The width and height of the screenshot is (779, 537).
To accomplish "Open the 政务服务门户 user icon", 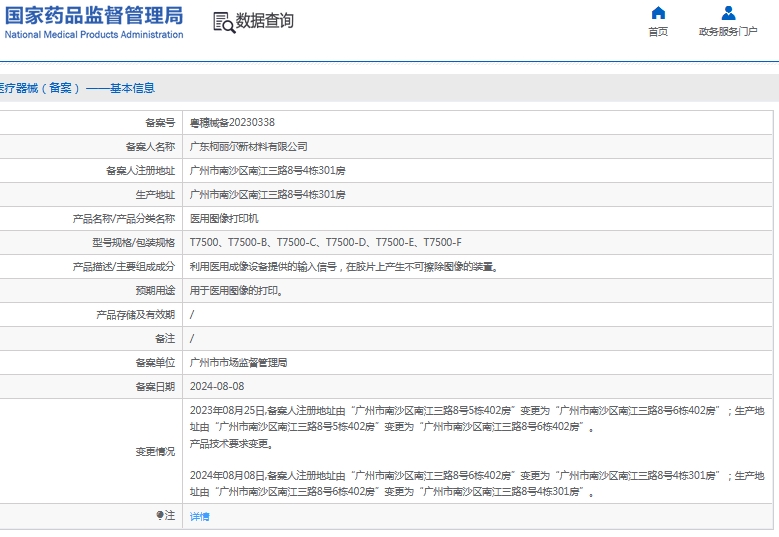I will coord(728,12).
